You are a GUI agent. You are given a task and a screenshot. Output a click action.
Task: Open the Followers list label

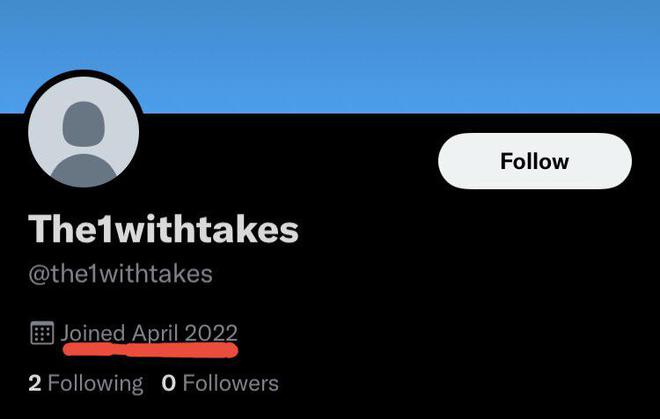231,384
